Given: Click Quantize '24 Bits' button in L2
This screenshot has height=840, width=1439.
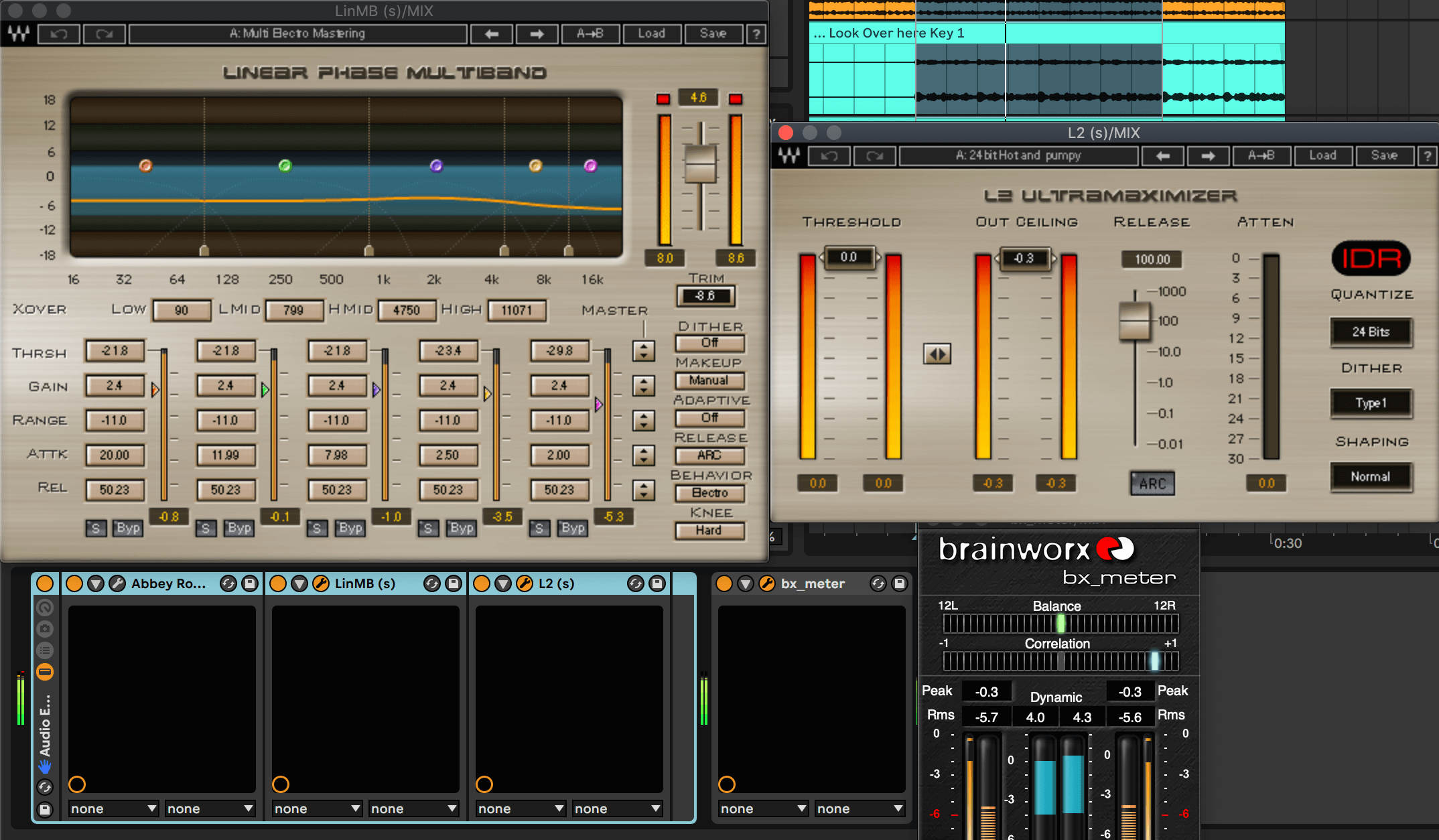Looking at the screenshot, I should tap(1371, 332).
